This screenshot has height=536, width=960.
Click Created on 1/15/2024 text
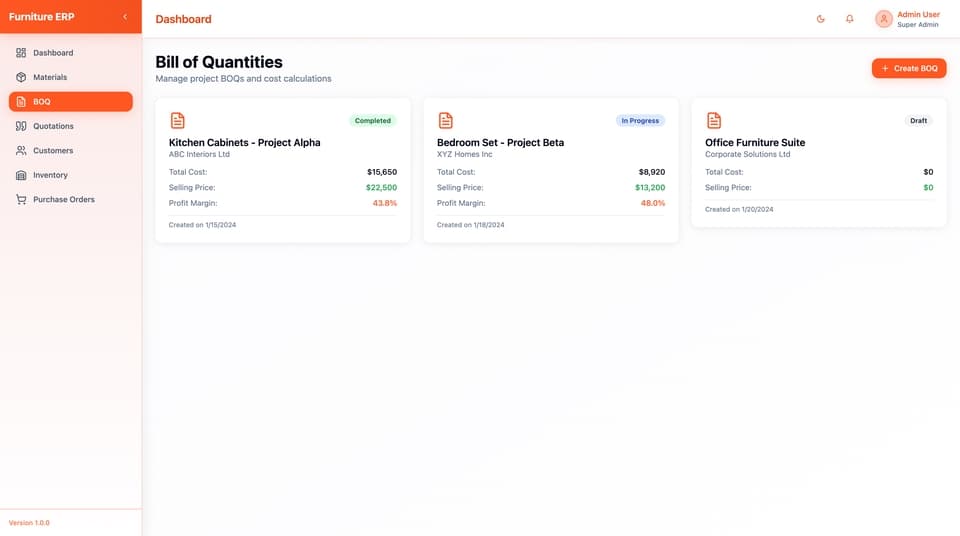click(x=202, y=225)
